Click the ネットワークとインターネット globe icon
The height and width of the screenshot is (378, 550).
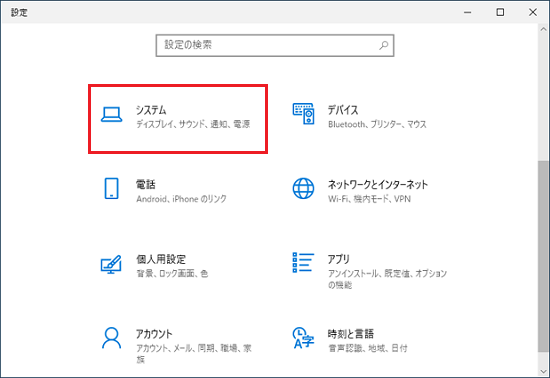303,188
